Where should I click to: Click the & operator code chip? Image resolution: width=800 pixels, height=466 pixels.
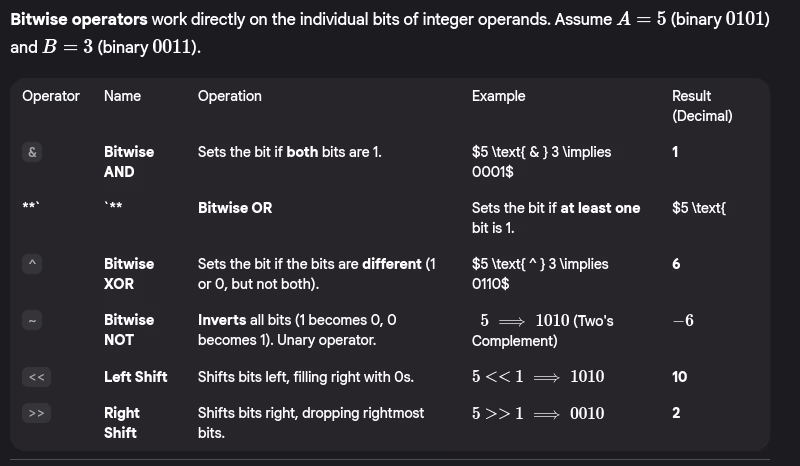pyautogui.click(x=33, y=152)
